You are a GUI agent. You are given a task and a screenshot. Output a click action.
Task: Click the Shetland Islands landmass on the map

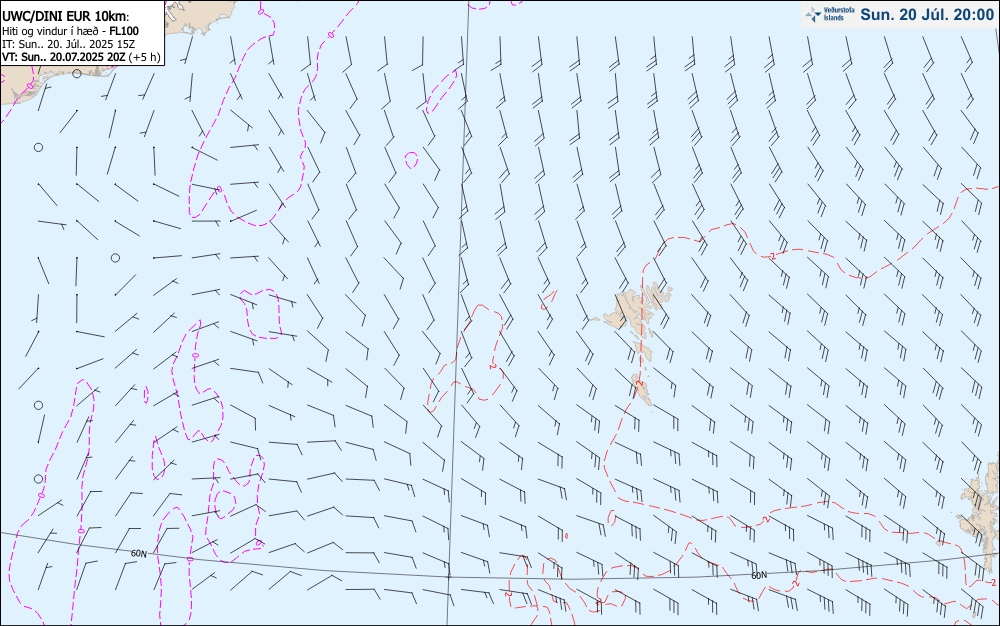[x=982, y=516]
